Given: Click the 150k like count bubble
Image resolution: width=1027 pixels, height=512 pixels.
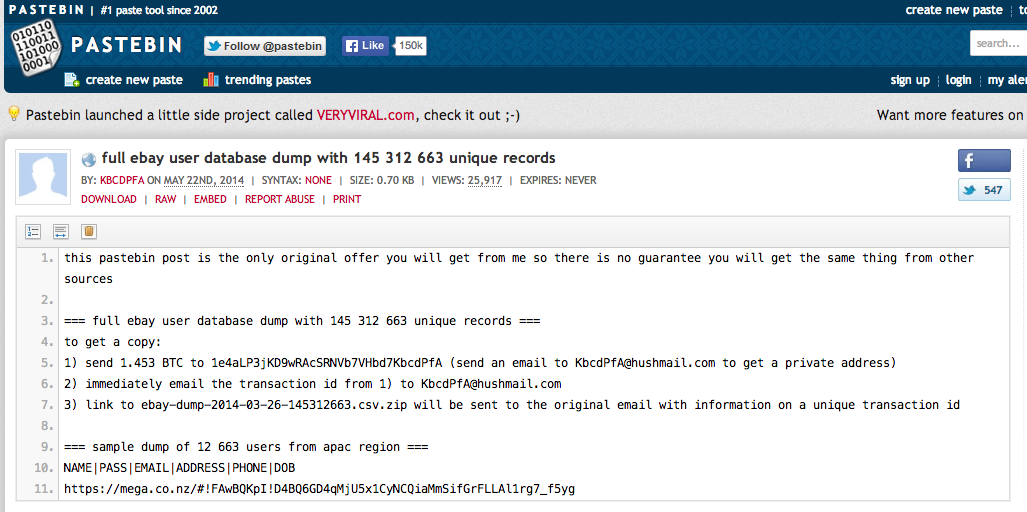Looking at the screenshot, I should click(411, 46).
